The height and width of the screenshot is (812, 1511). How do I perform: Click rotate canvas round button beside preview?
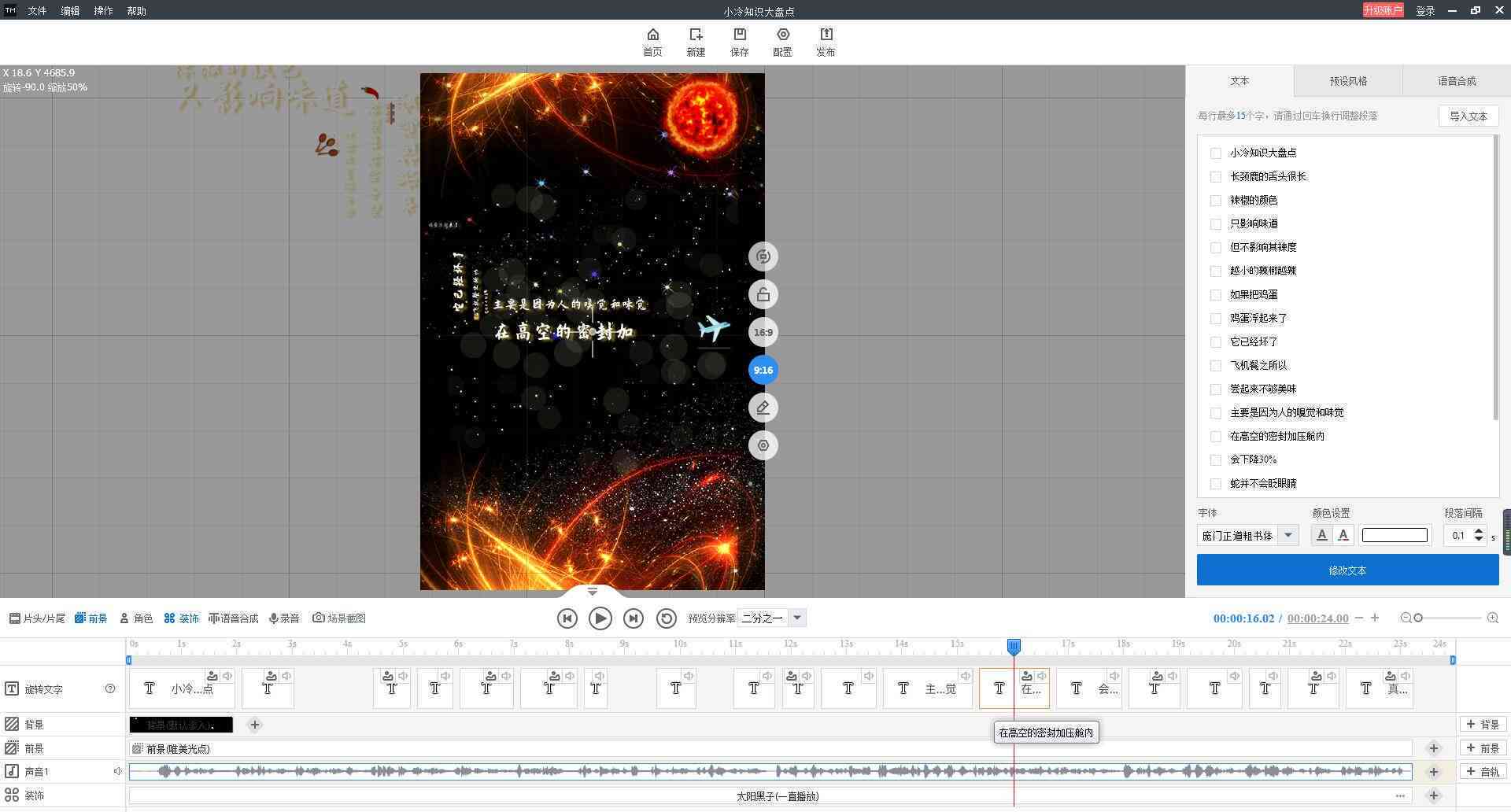pos(763,257)
